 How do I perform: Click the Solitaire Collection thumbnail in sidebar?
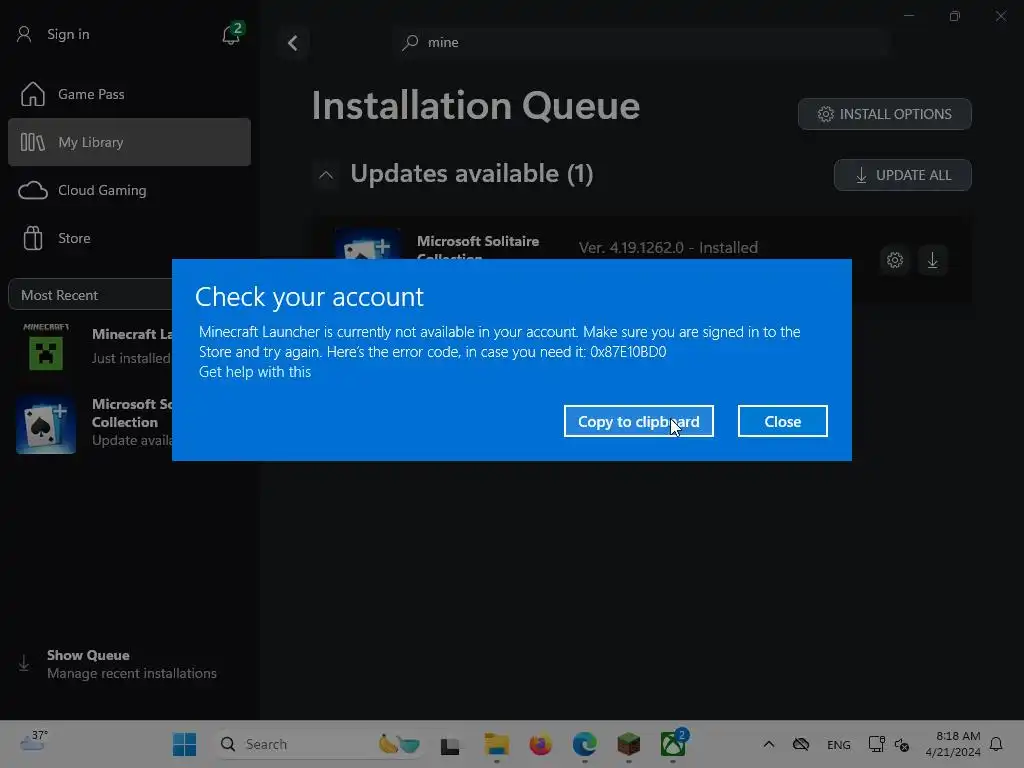pos(46,423)
